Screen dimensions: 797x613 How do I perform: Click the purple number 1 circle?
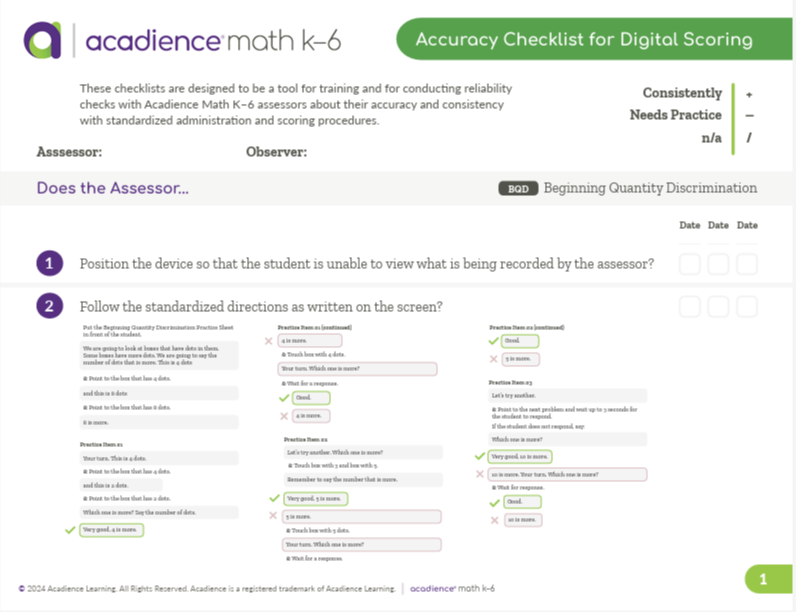49,263
